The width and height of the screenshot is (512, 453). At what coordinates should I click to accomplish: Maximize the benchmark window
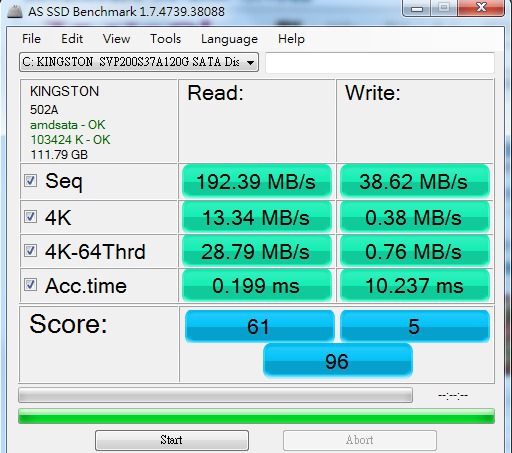(444, 8)
